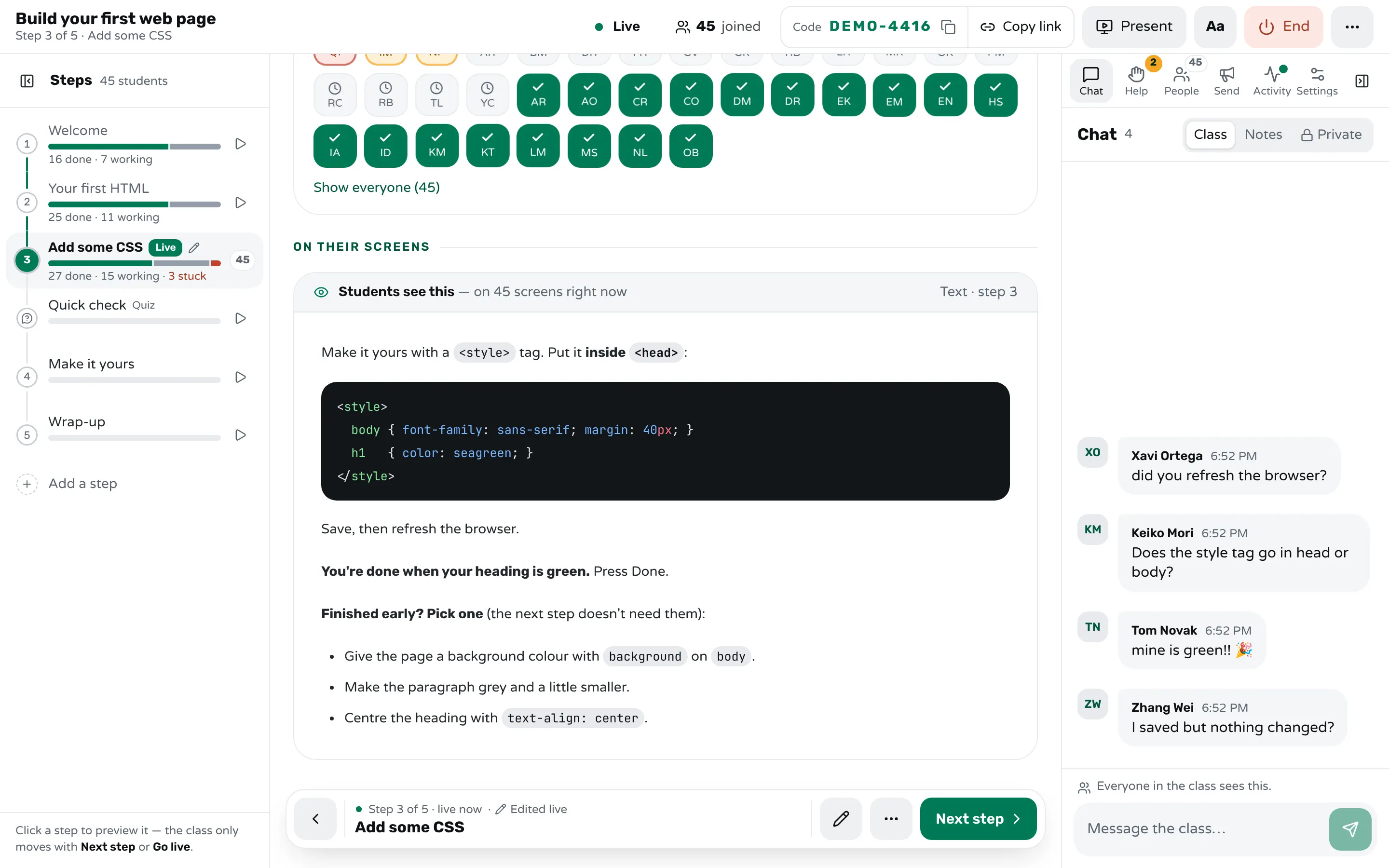This screenshot has height=868, width=1389.
Task: Click Show everyone (45) link
Action: pos(377,188)
